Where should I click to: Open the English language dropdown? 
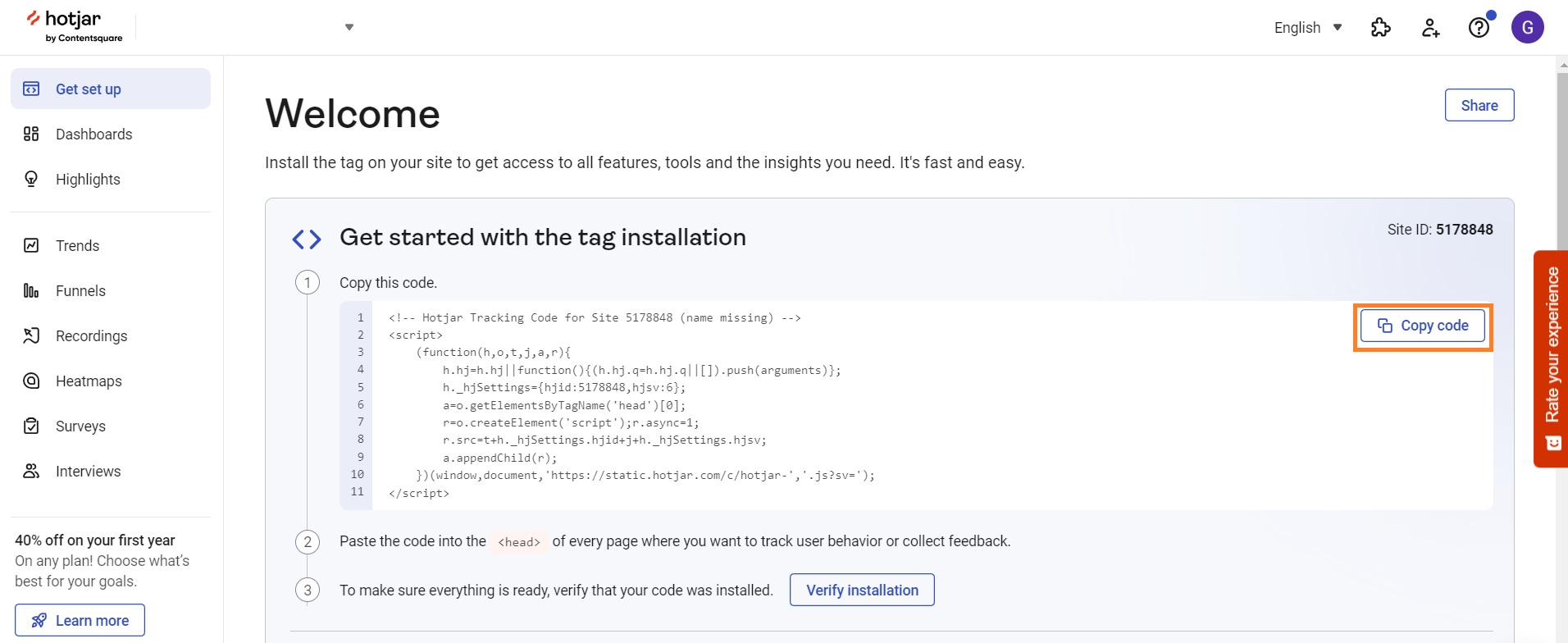click(1308, 27)
